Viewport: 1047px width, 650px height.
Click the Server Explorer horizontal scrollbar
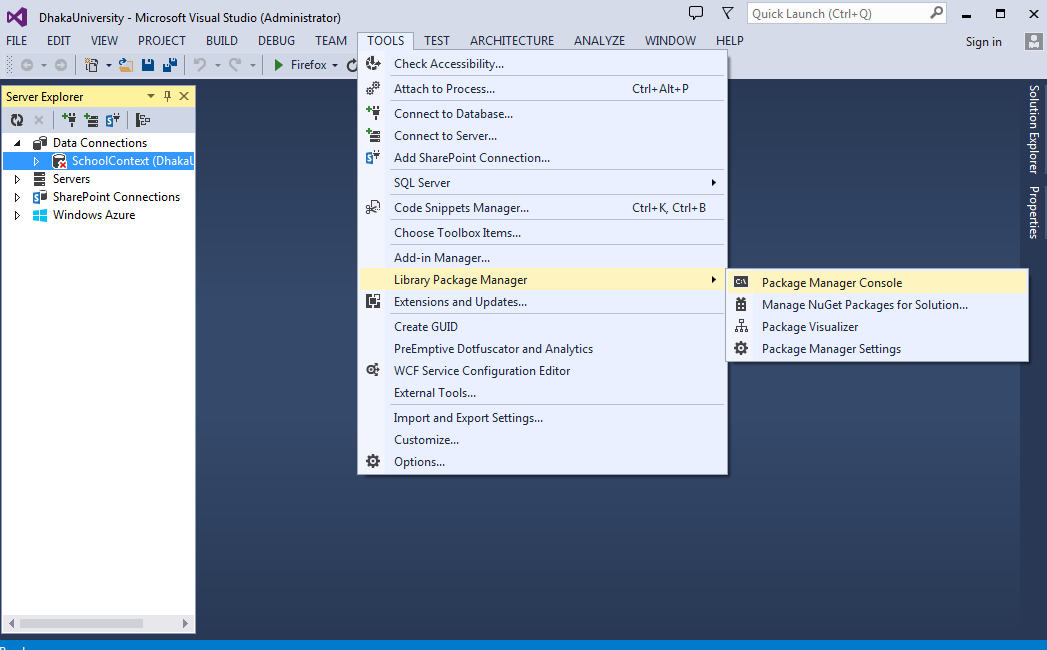(81, 623)
